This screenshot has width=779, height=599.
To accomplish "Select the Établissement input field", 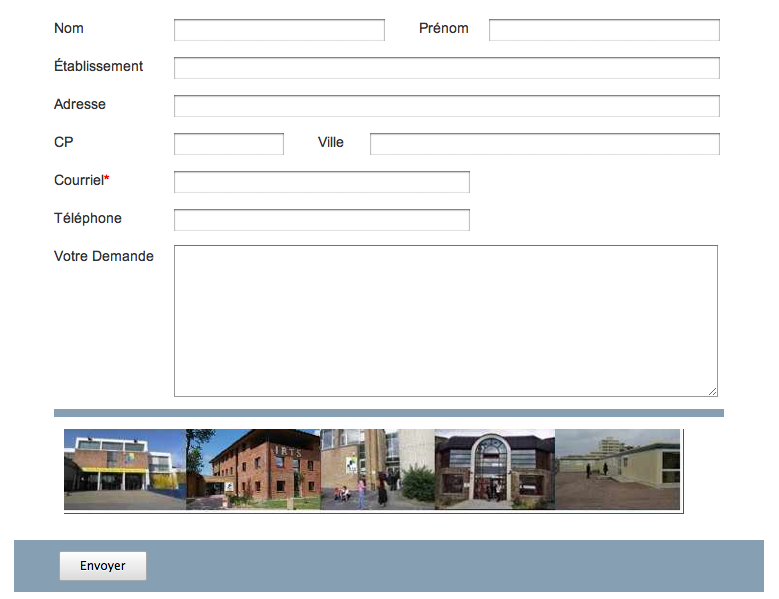I will [447, 68].
